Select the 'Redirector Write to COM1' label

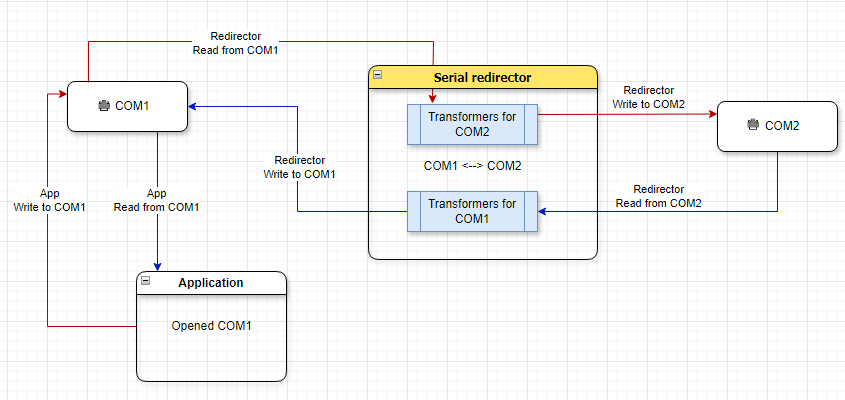click(x=300, y=167)
